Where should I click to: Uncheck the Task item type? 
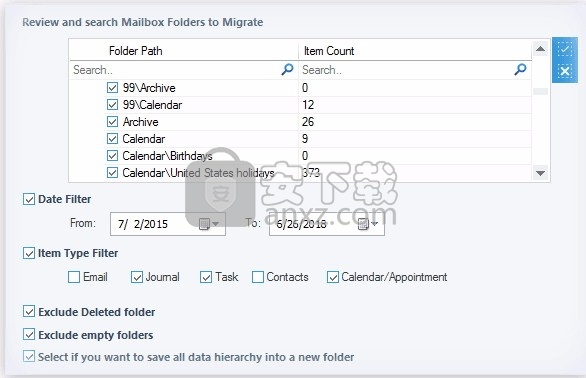click(x=206, y=277)
